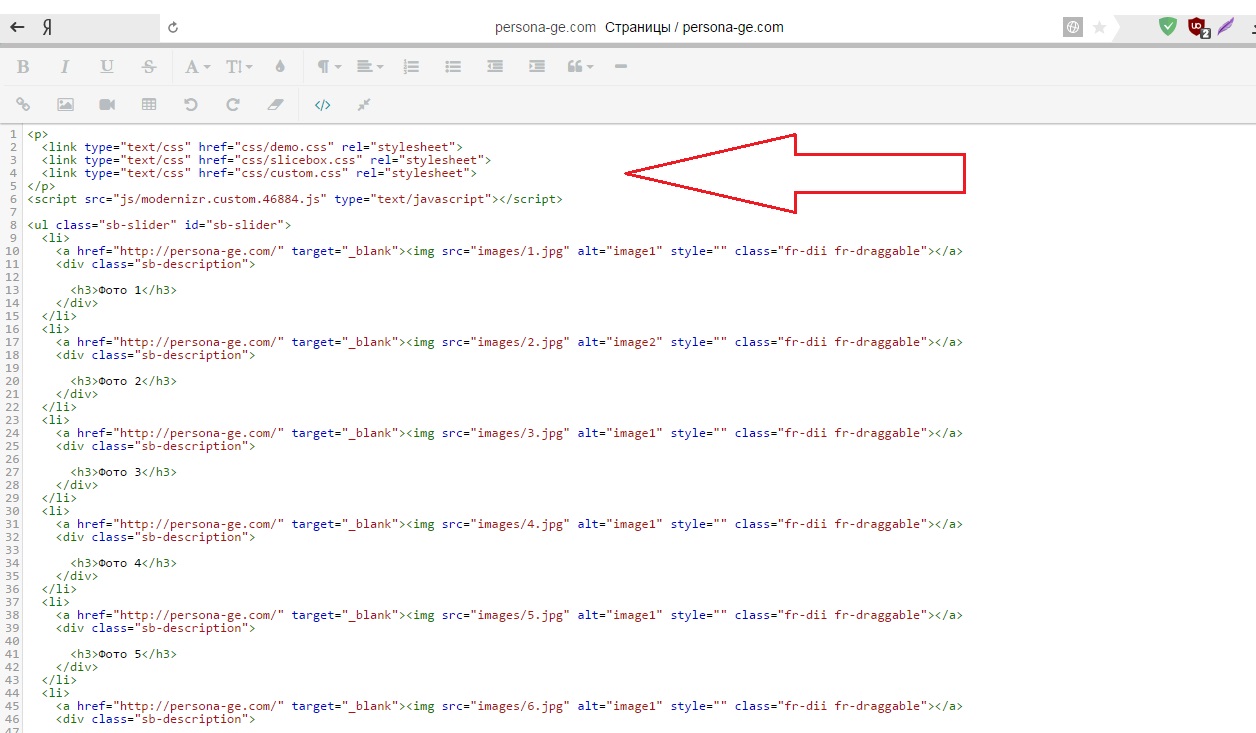The image size is (1256, 733).
Task: Toggle fullscreen mode in the editor
Action: 364,104
